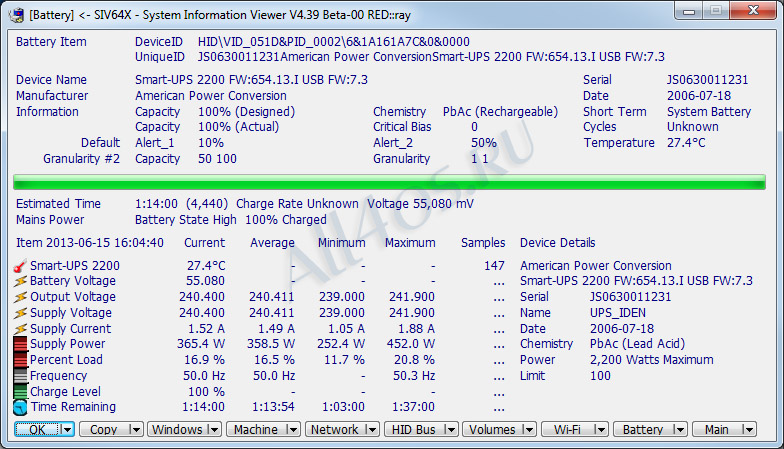The image size is (784, 449).
Task: Open the Wi-Fi button
Action: (x=568, y=430)
